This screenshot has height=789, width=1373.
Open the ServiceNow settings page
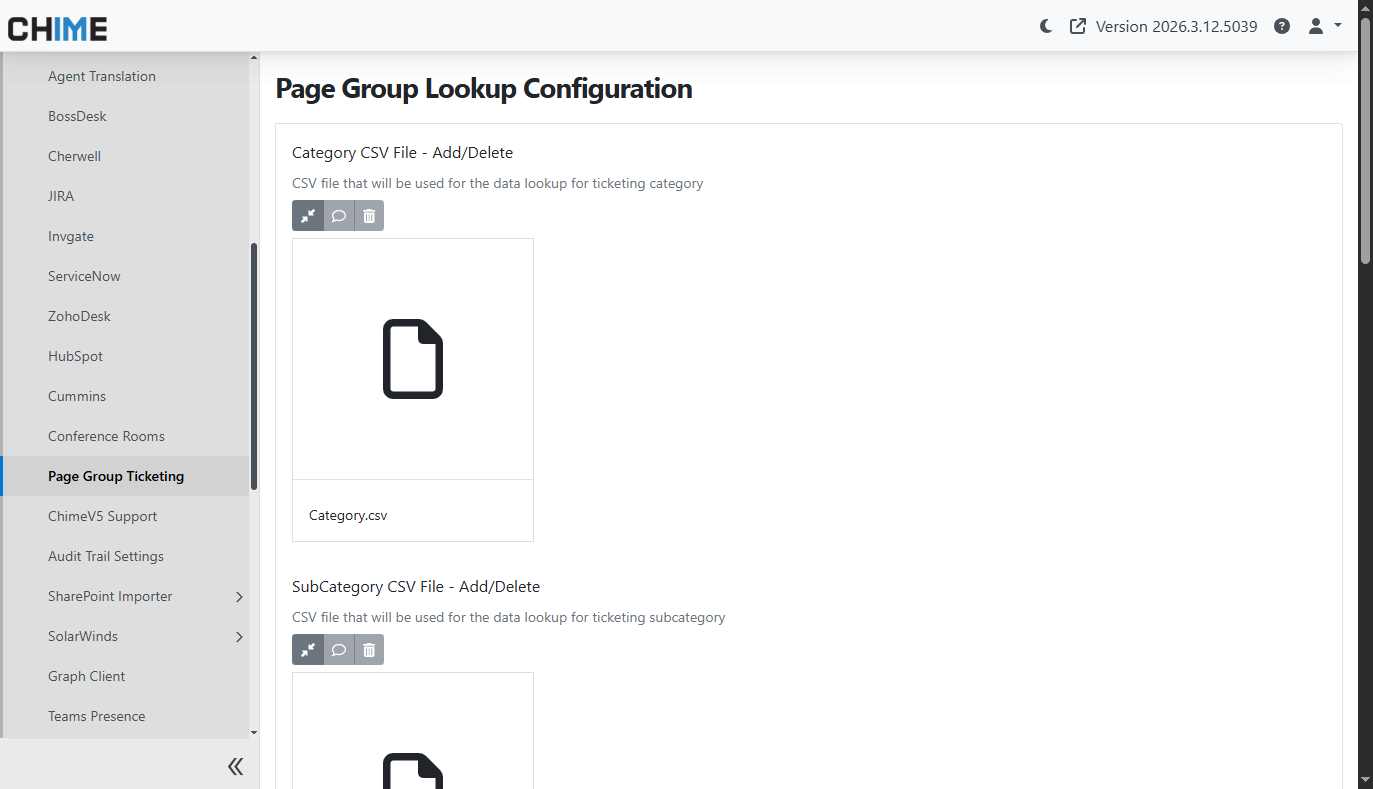point(84,276)
